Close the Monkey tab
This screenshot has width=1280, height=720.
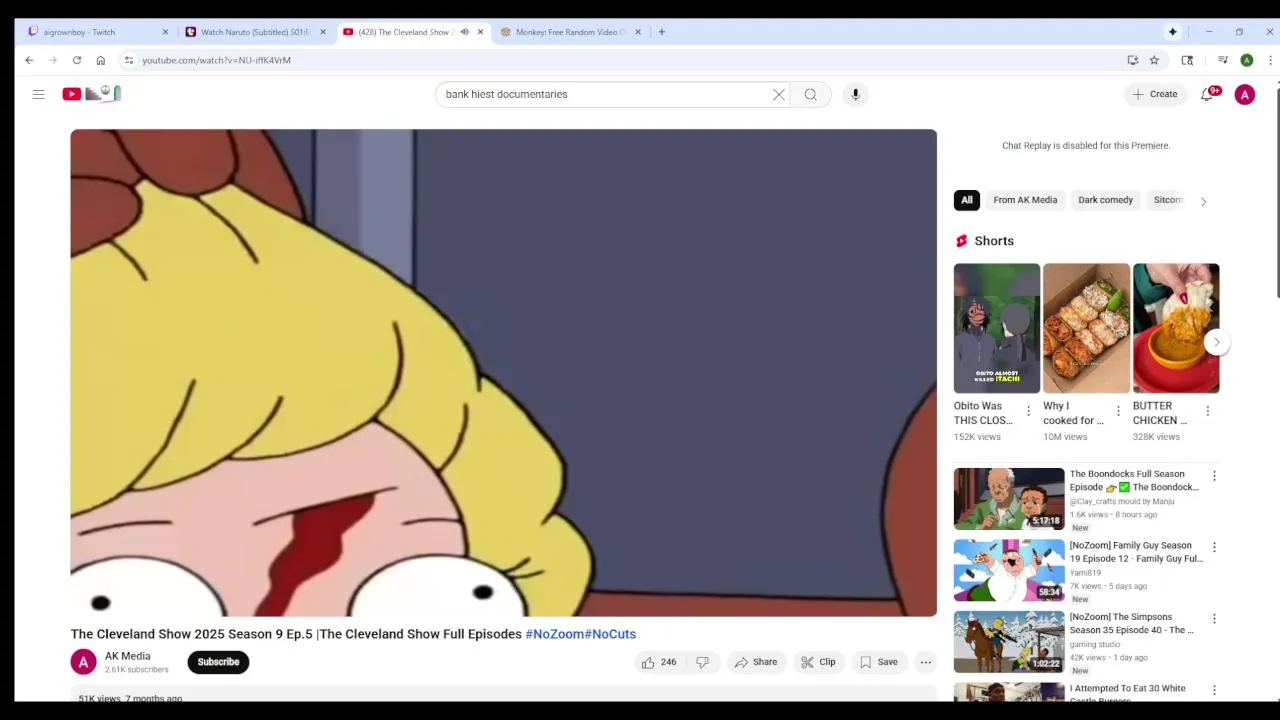point(637,32)
